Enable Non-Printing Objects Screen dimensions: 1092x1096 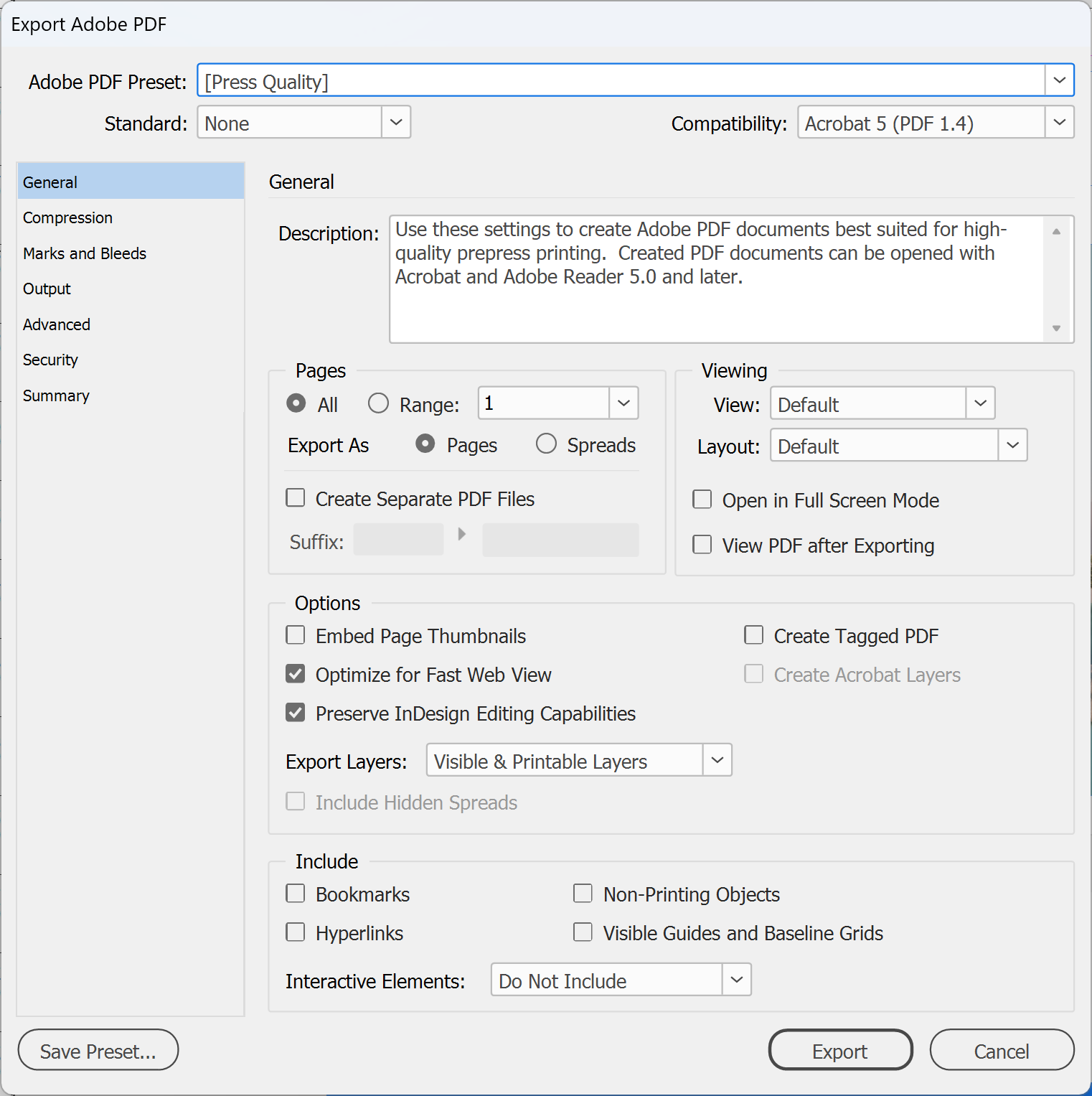[x=583, y=893]
